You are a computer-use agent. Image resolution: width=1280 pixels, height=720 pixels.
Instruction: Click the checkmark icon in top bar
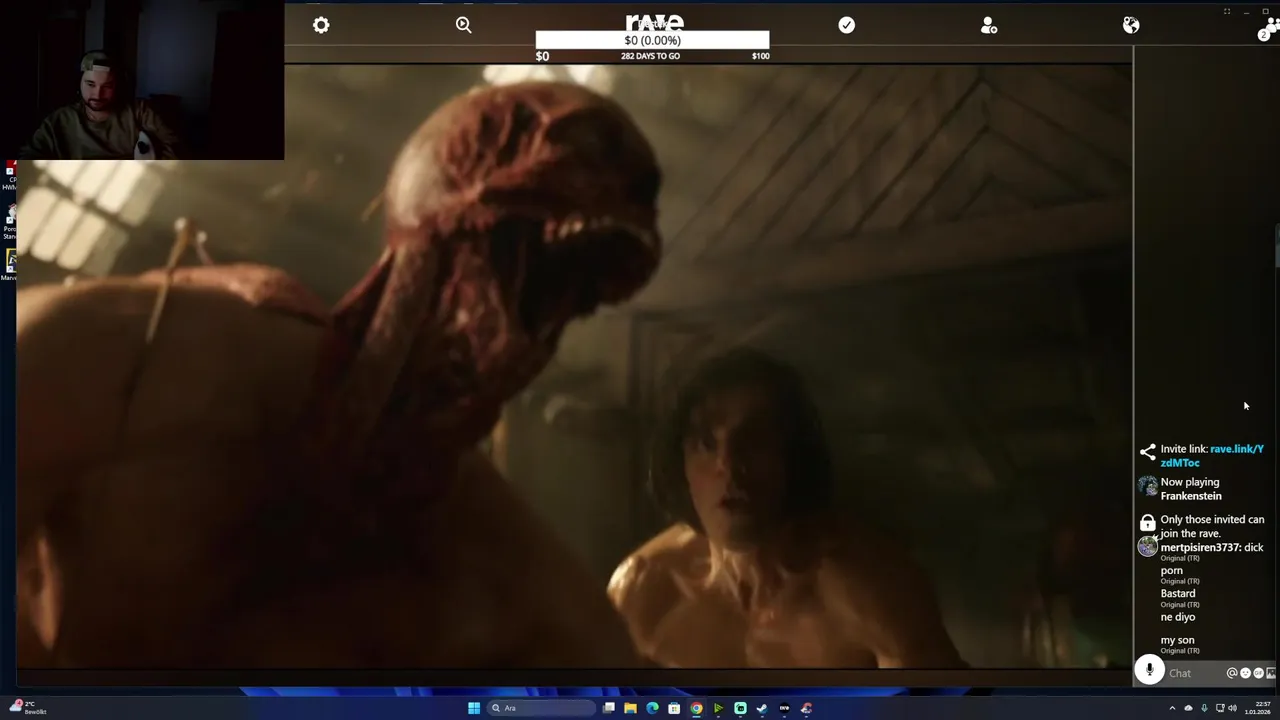pyautogui.click(x=847, y=25)
